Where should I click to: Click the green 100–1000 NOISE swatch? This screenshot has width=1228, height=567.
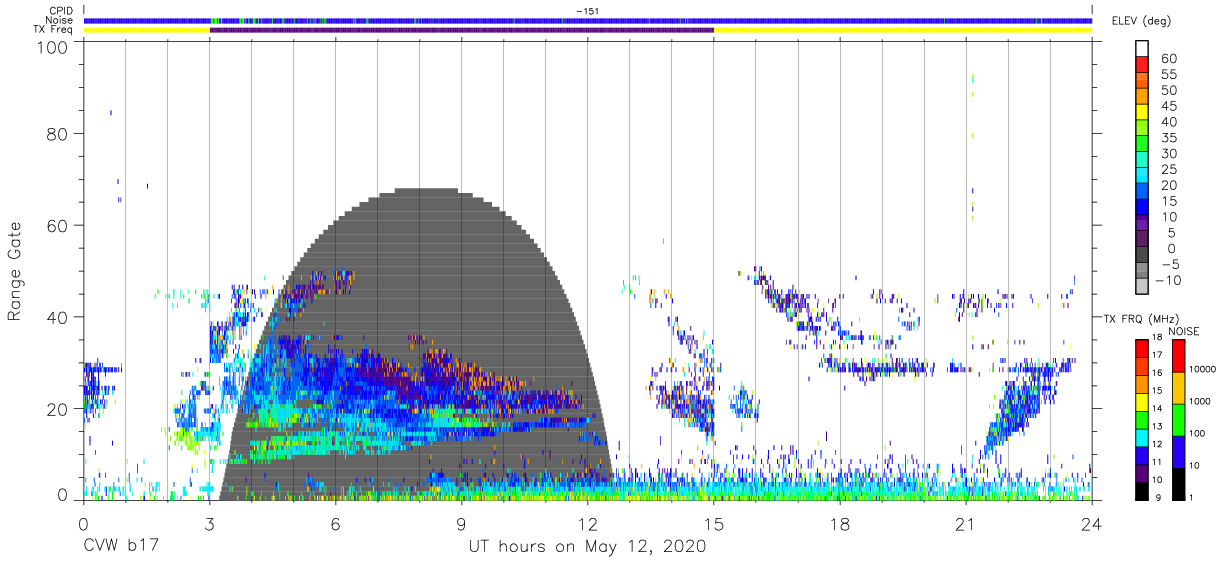(1177, 418)
